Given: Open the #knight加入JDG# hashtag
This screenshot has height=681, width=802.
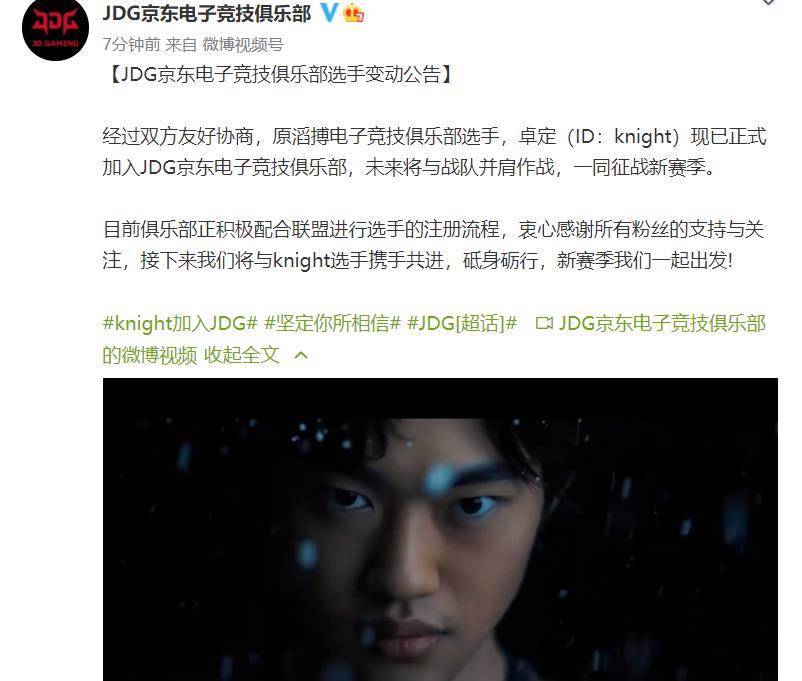Looking at the screenshot, I should 180,323.
